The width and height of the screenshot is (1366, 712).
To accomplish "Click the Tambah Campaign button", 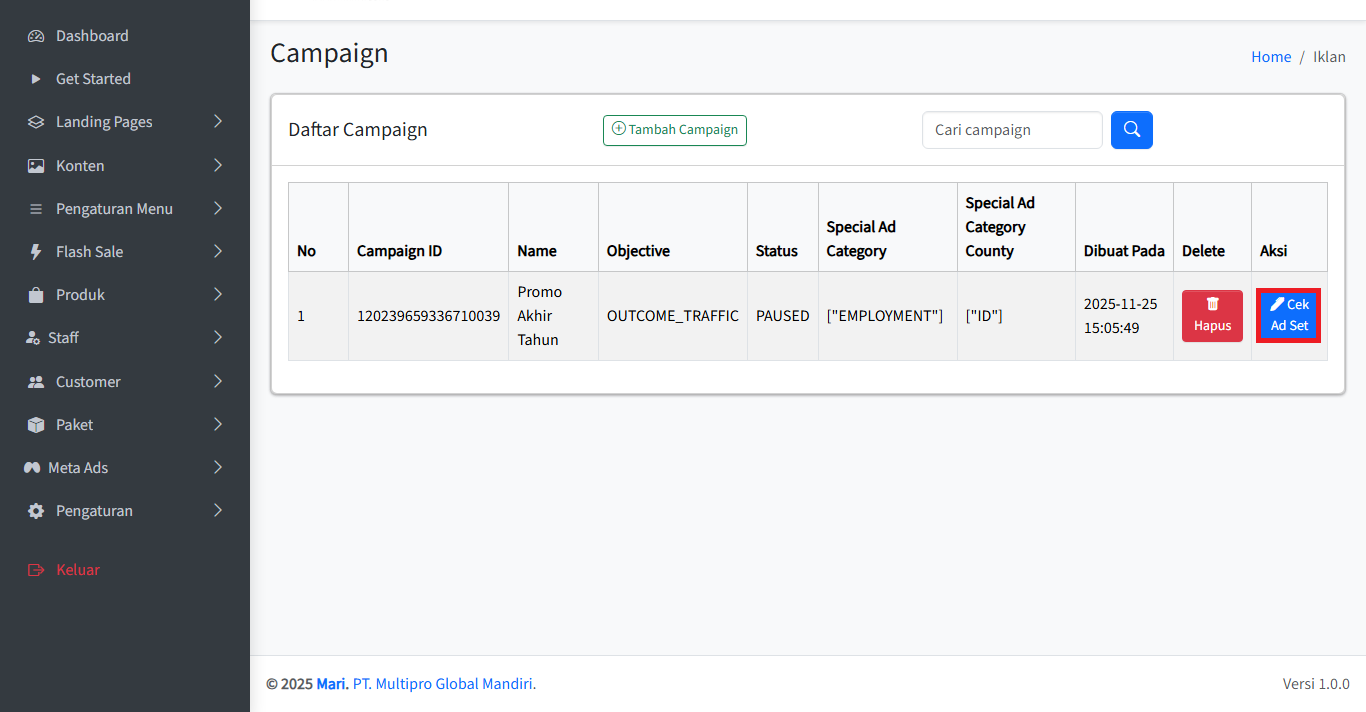I will point(675,130).
